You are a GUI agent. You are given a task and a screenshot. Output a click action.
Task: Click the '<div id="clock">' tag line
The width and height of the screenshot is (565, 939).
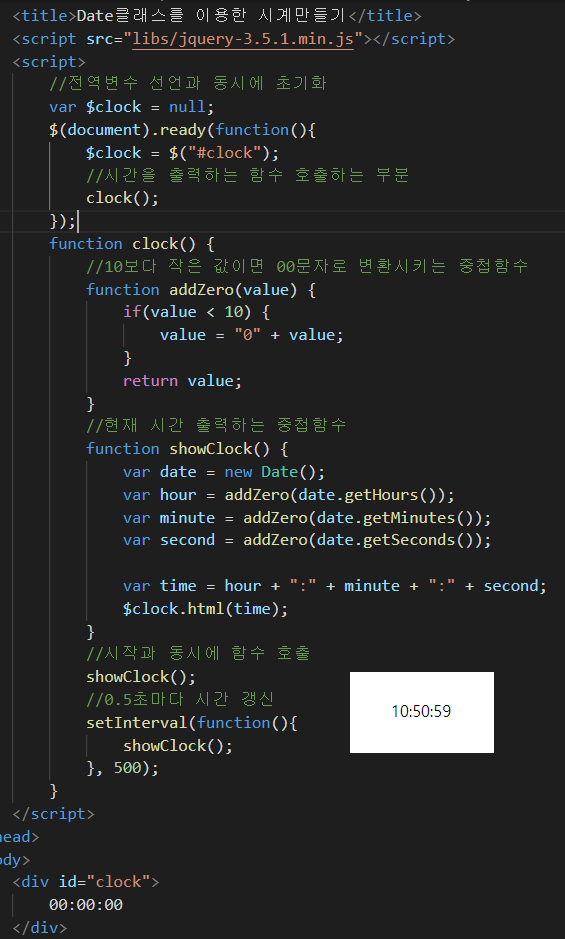point(86,882)
